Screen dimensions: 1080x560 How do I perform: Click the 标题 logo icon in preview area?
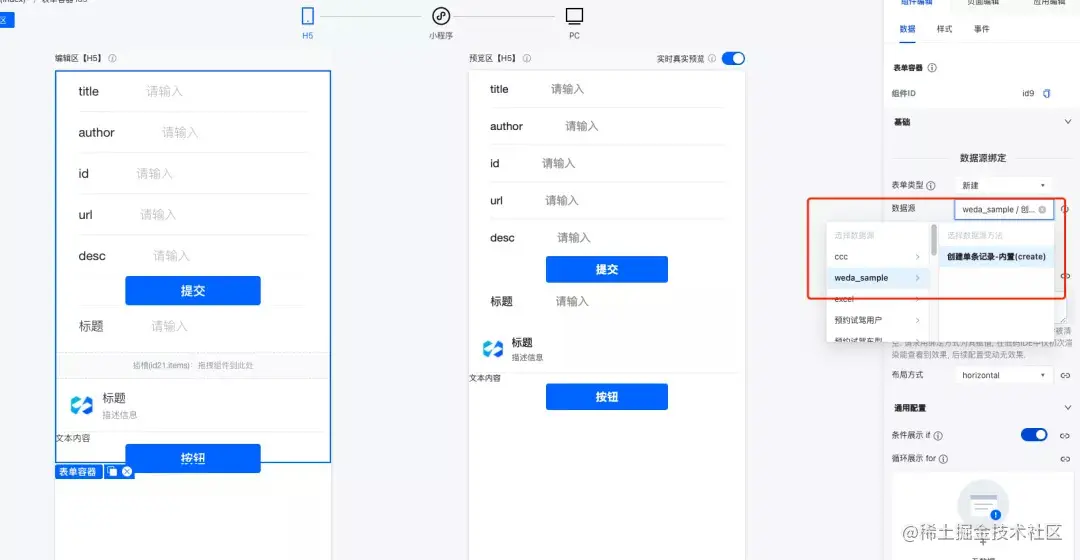pos(492,349)
